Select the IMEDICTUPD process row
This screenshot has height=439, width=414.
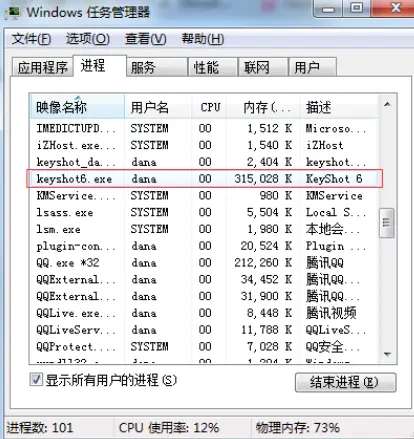[204, 128]
